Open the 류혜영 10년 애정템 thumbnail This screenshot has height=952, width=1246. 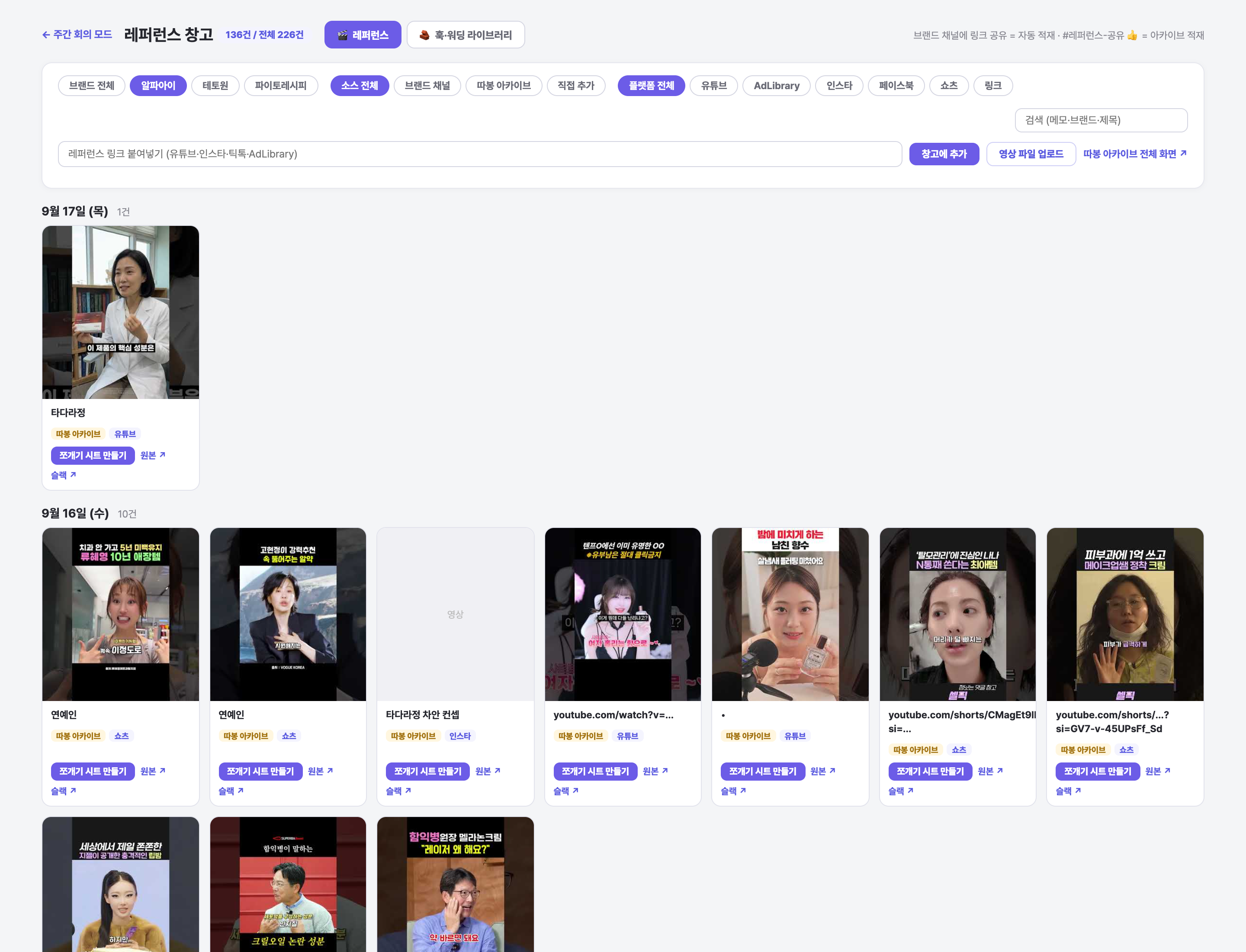pyautogui.click(x=121, y=614)
